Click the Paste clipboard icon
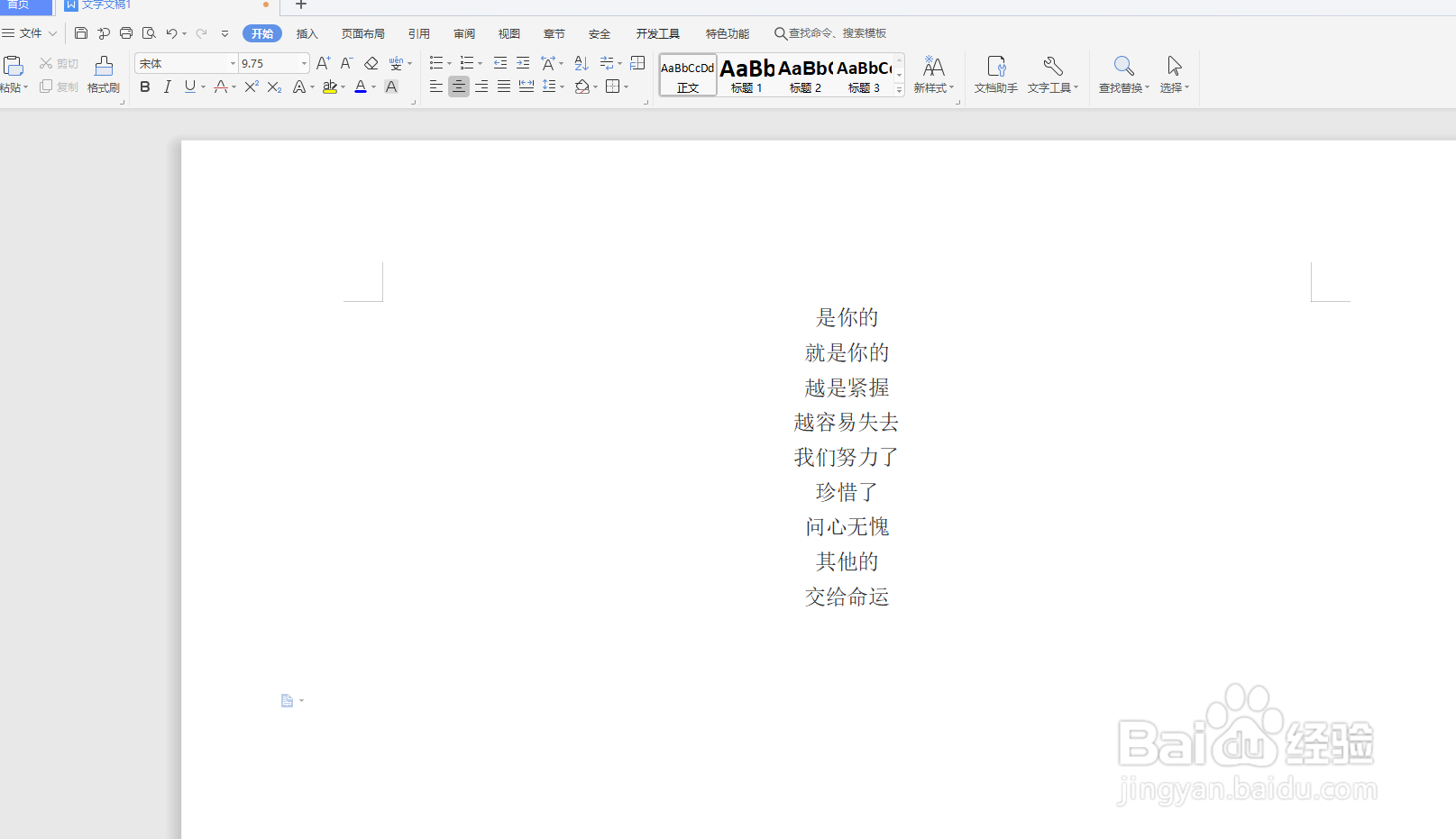The width and height of the screenshot is (1456, 839). (14, 66)
